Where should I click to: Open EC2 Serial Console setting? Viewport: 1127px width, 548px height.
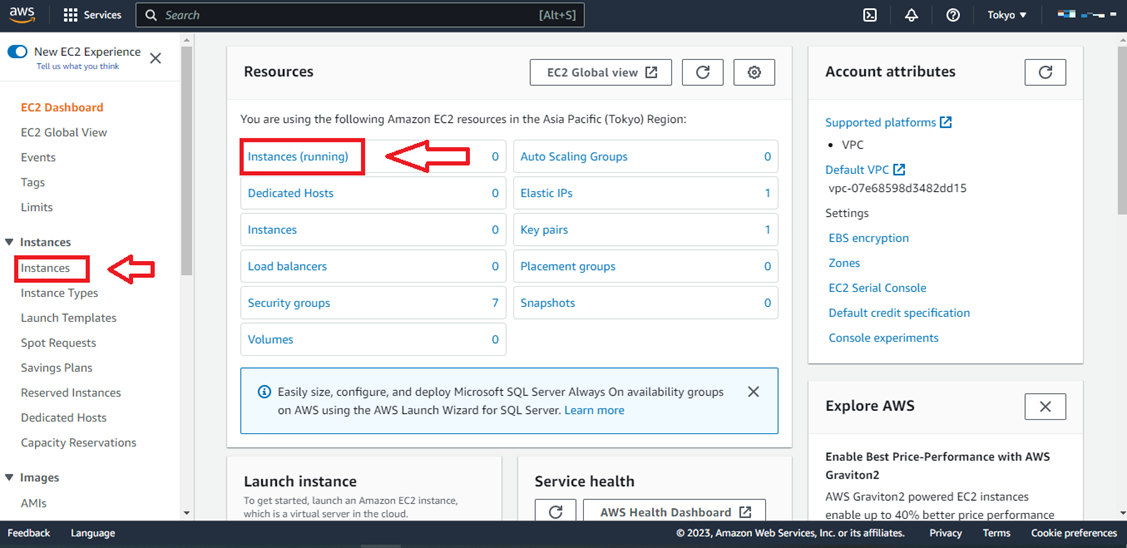point(878,288)
